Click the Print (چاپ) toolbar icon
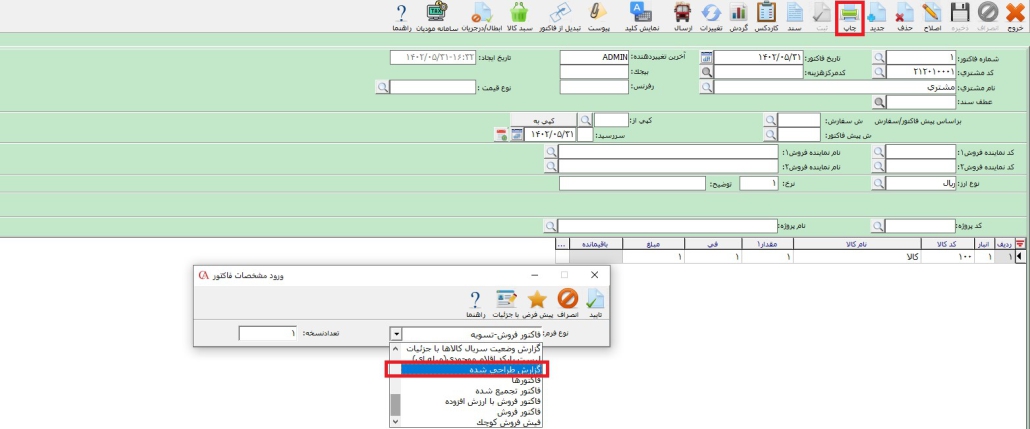This screenshot has height=429, width=1030. click(851, 15)
